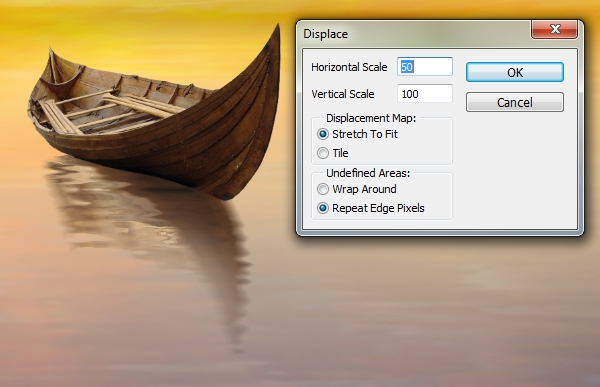Screen dimensions: 600x387
Task: Click the Vertical Scale input field
Action: 425,94
